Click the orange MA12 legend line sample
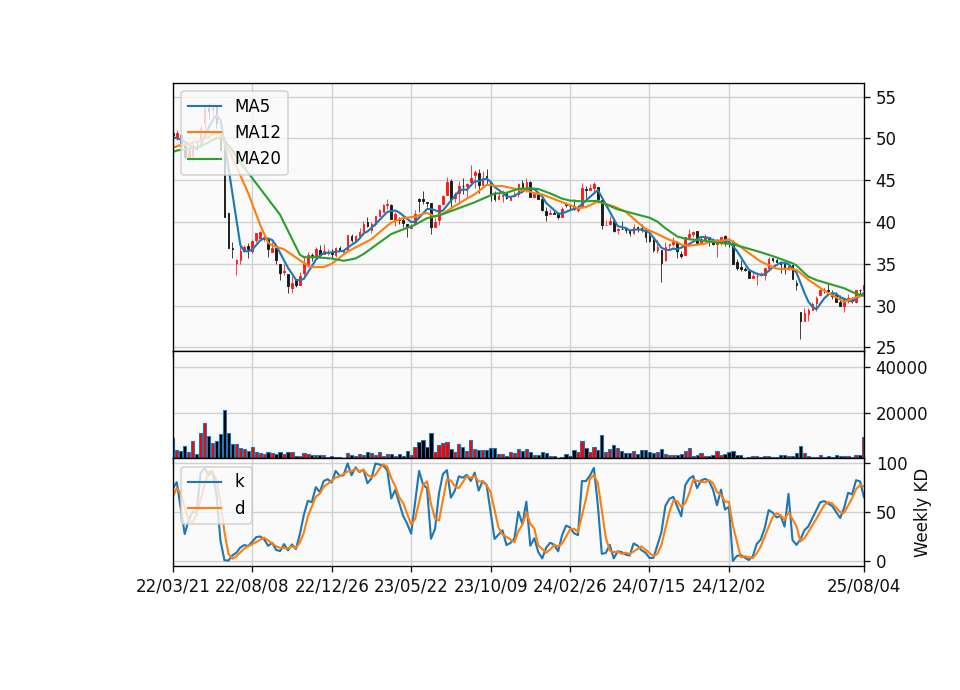The width and height of the screenshot is (960, 690). (204, 132)
